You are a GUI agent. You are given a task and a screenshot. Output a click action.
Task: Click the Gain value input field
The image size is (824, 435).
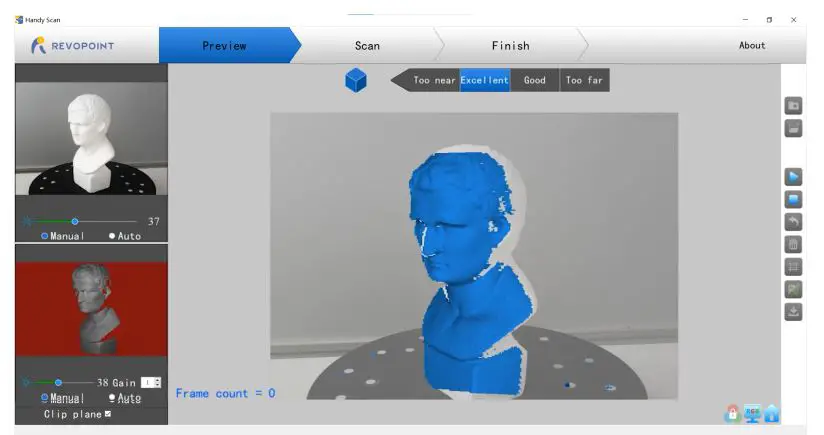148,383
